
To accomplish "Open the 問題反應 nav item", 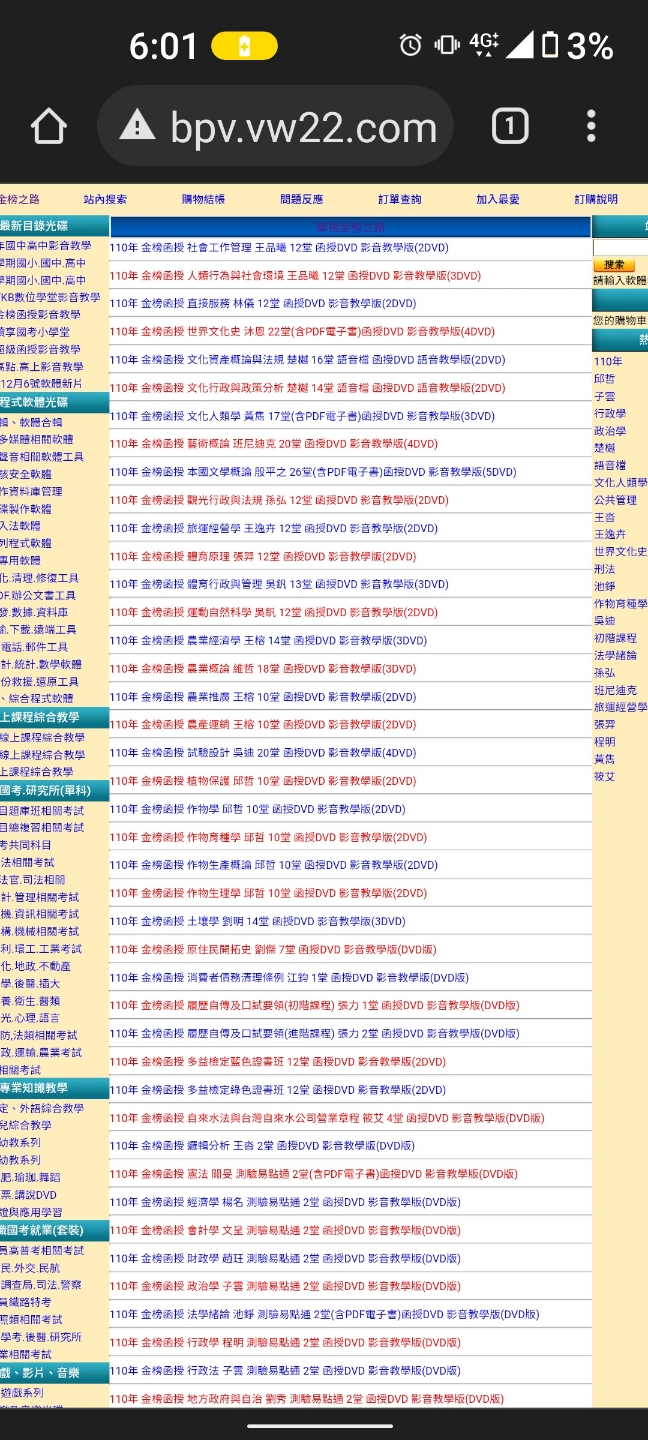I will coord(301,200).
